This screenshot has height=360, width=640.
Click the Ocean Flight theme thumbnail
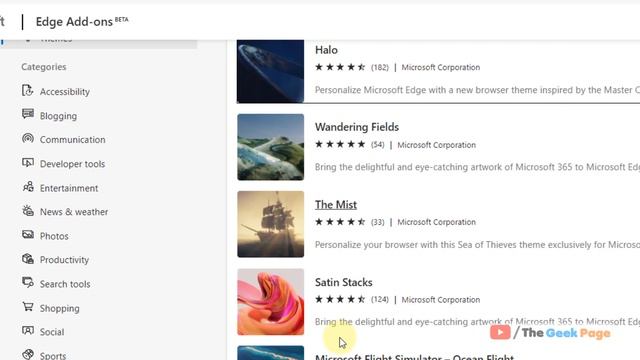271,353
